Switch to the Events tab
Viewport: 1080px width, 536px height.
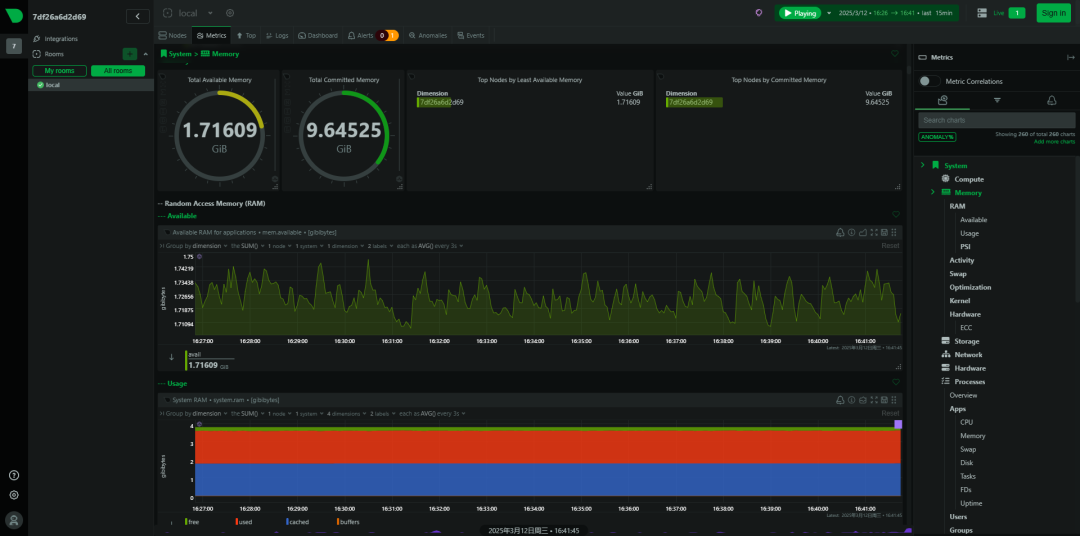pos(470,35)
